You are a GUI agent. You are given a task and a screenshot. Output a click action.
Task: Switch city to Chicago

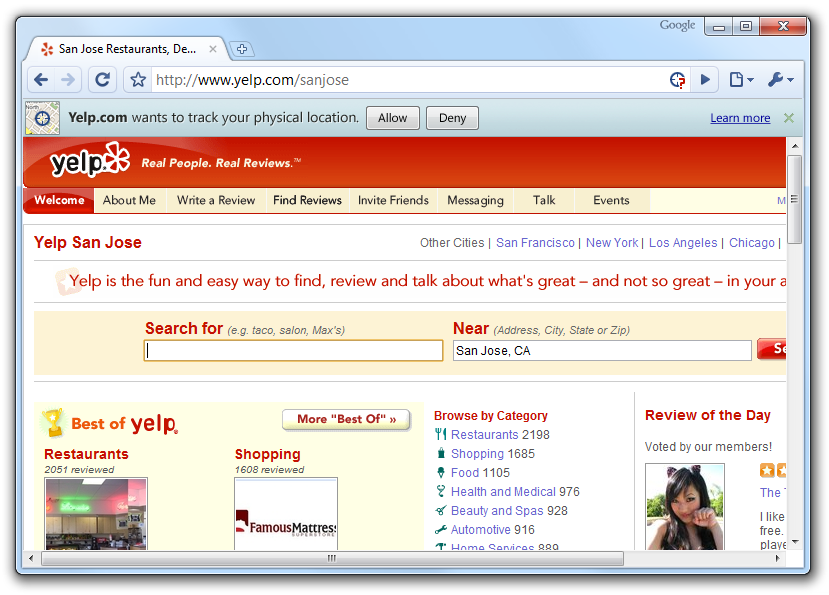coord(752,243)
